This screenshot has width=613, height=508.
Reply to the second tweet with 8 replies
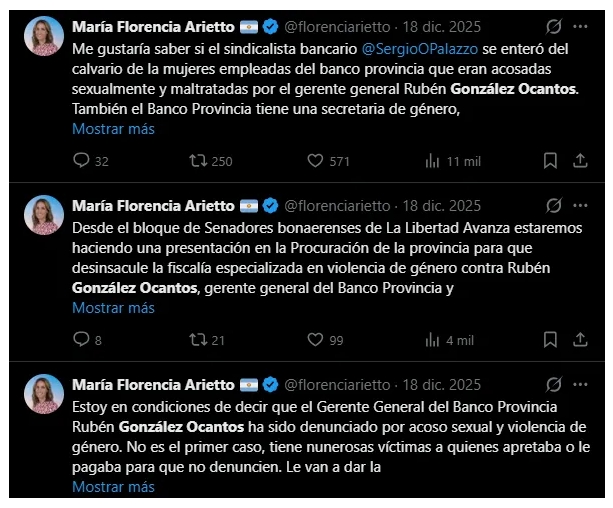coord(83,340)
